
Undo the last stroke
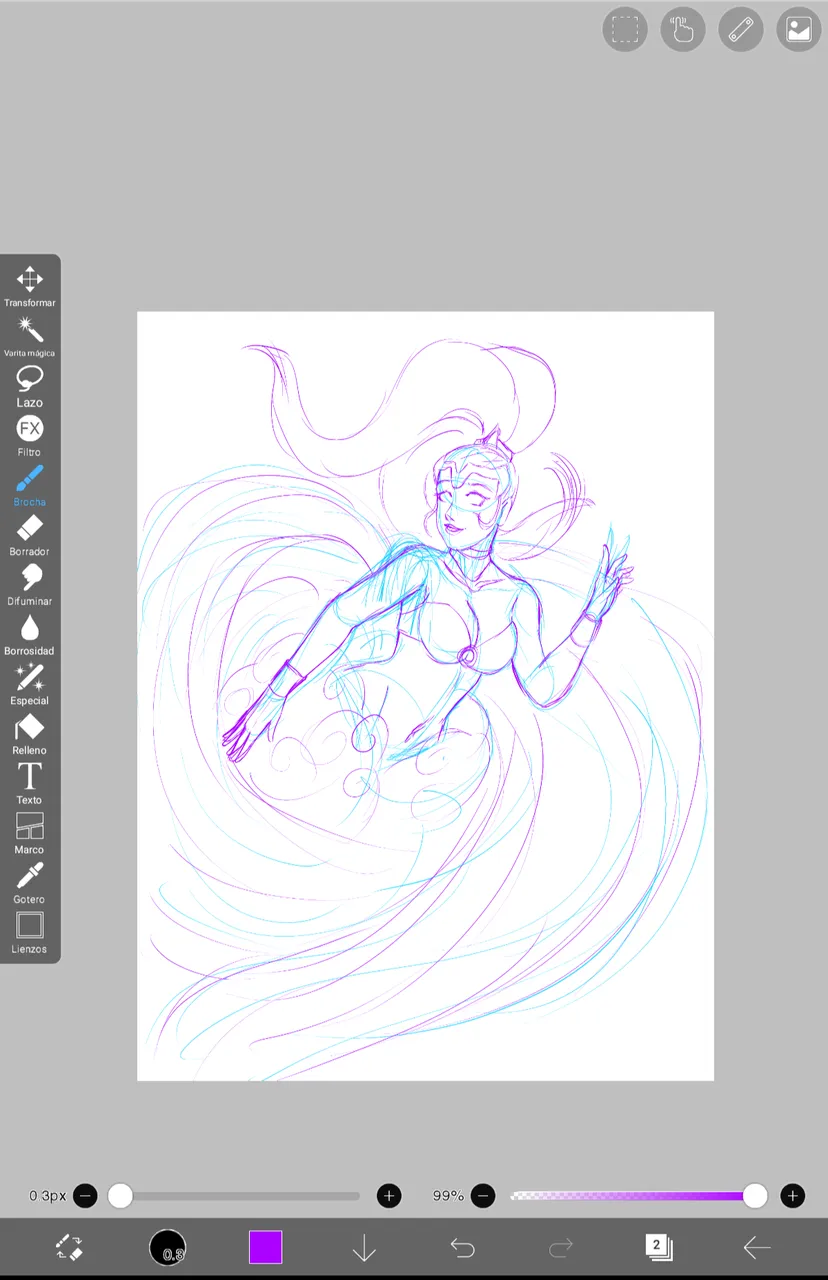point(462,1247)
